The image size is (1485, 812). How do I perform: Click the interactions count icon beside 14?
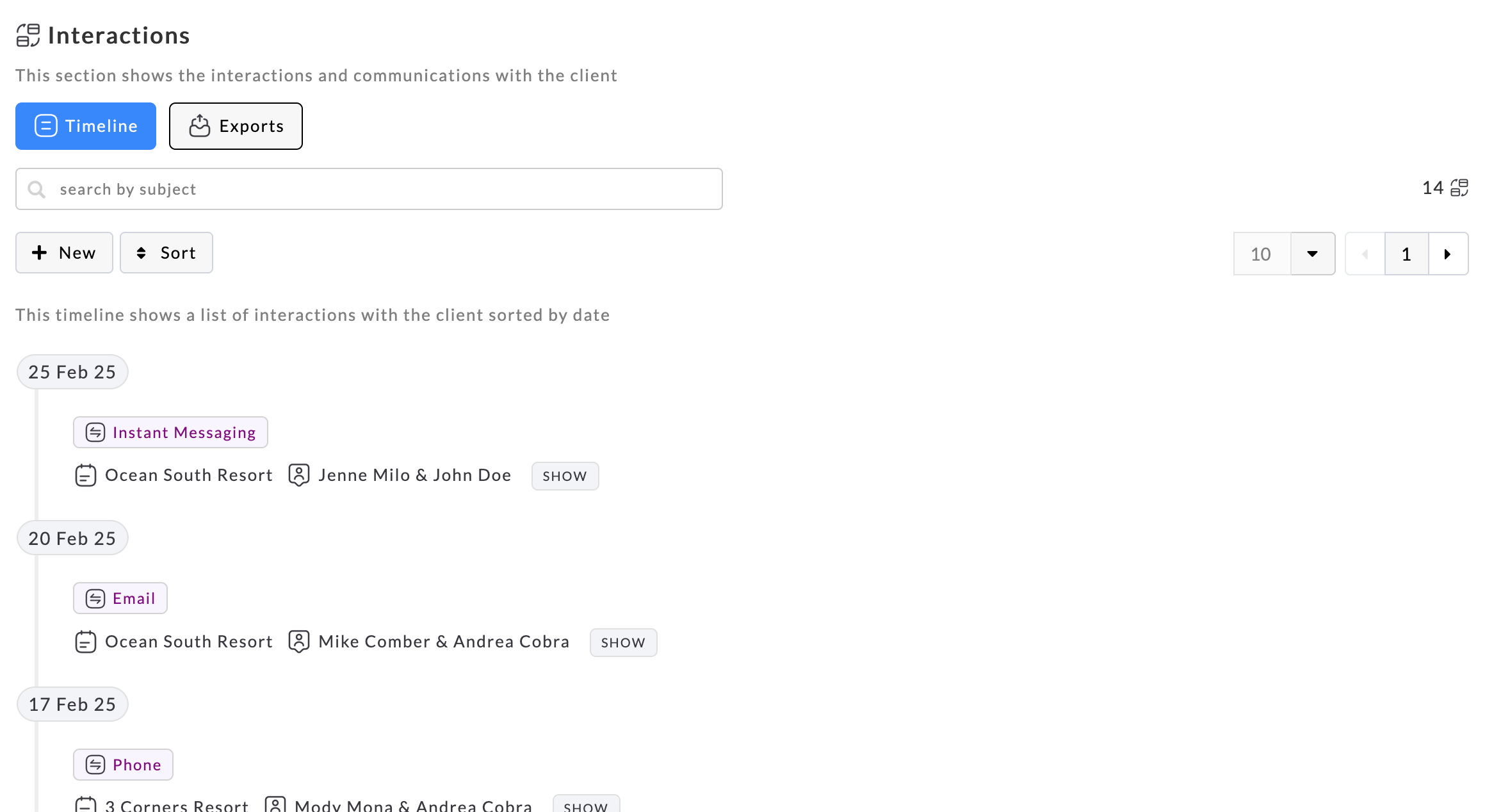tap(1459, 188)
